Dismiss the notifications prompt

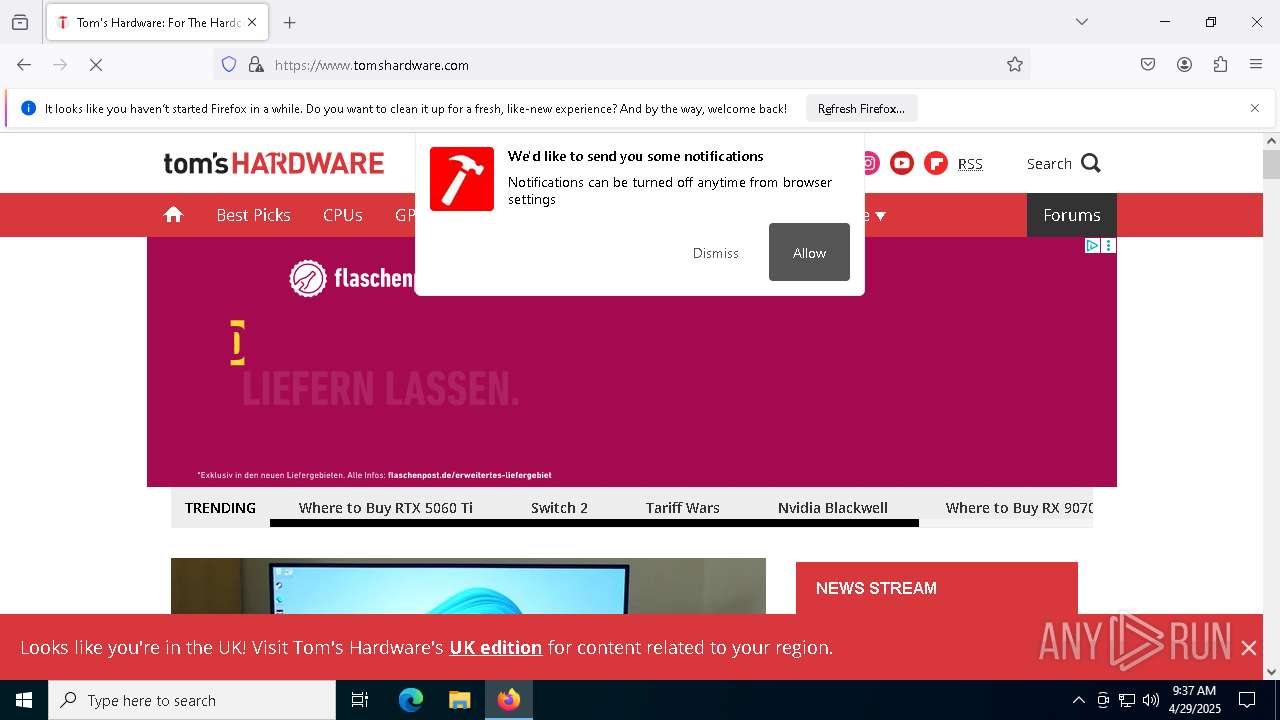(716, 253)
